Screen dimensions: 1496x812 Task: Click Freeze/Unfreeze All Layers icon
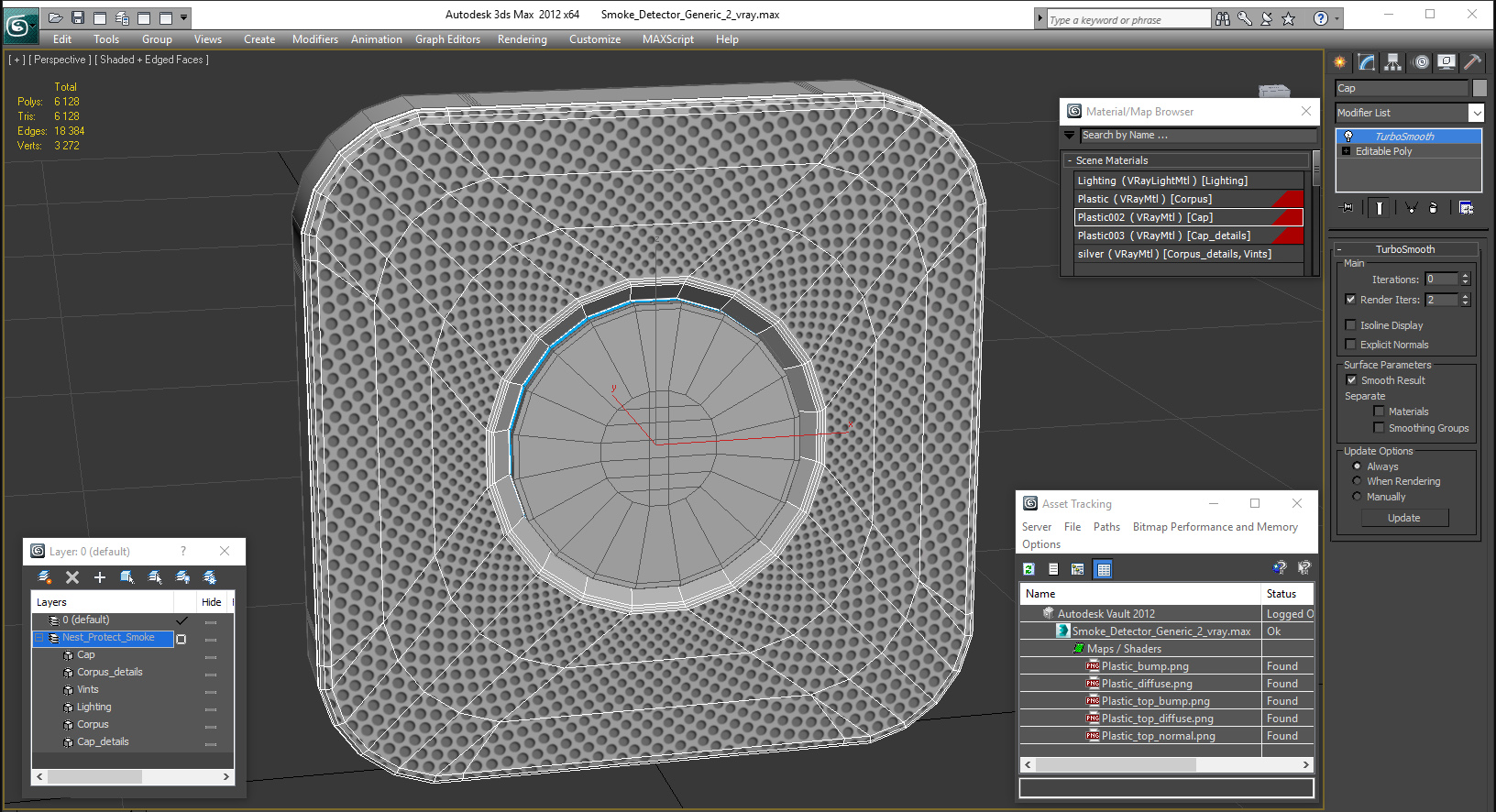click(210, 577)
